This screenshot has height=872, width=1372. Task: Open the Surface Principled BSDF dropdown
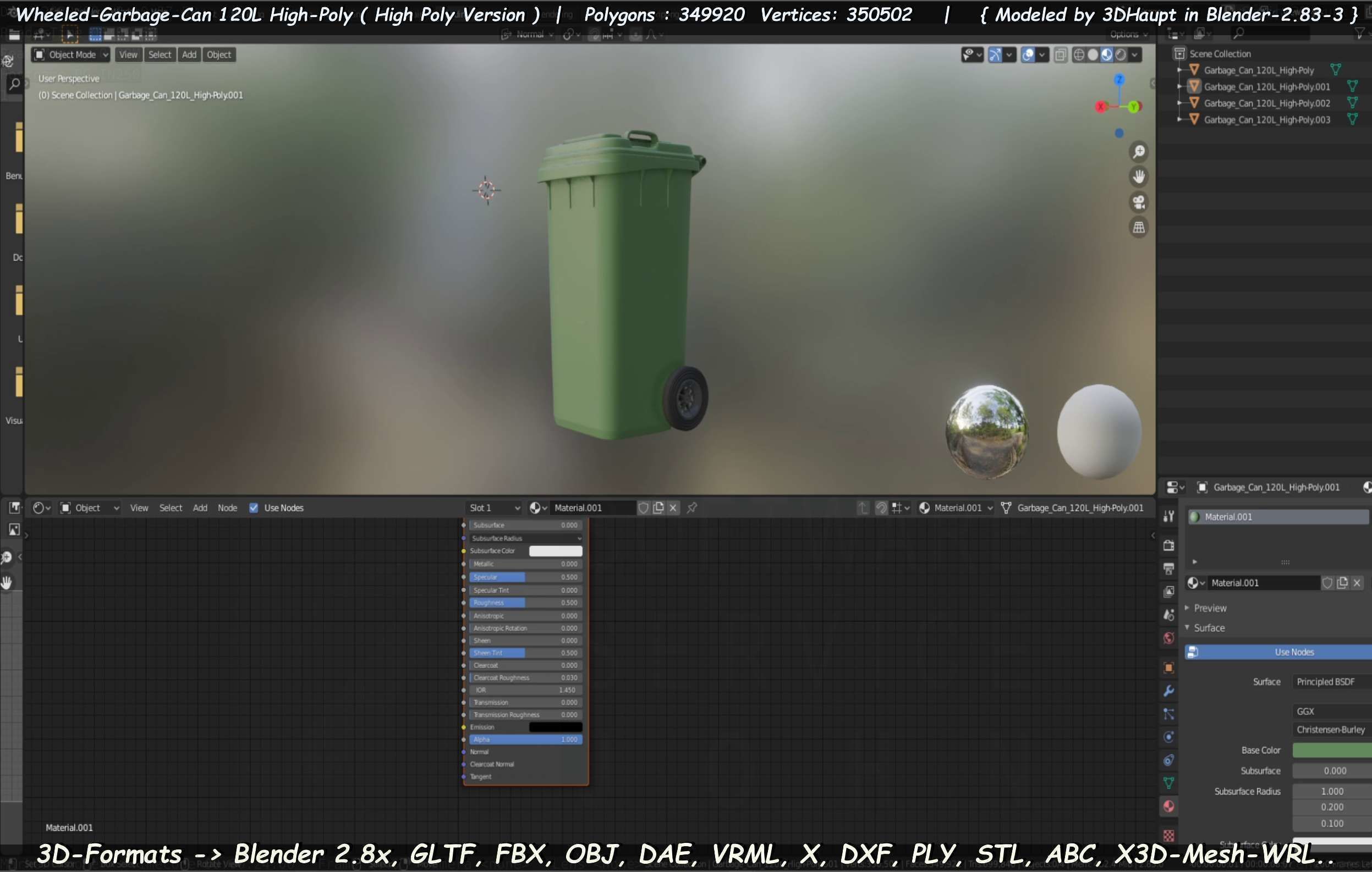tap(1331, 681)
